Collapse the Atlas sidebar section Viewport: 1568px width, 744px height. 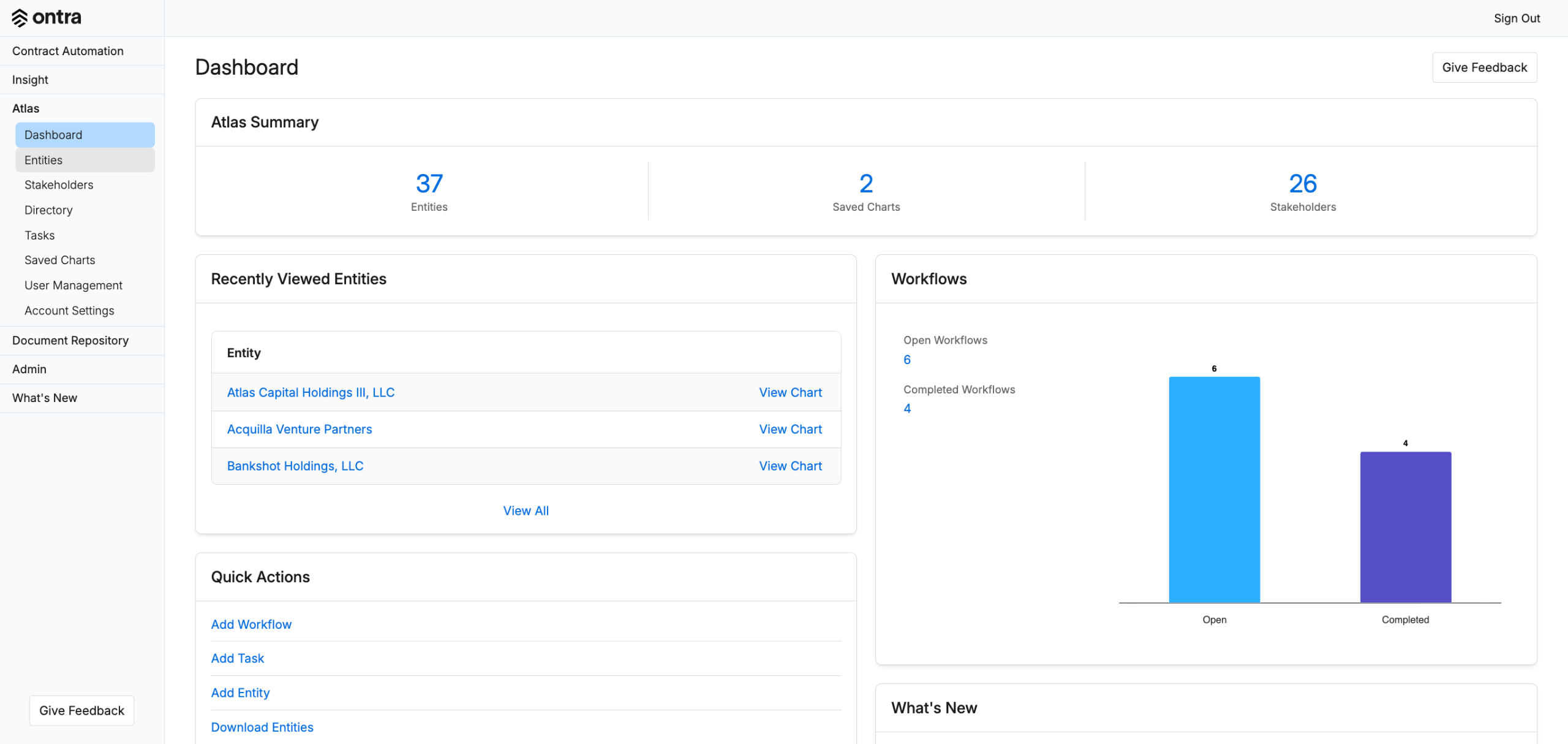click(x=26, y=108)
